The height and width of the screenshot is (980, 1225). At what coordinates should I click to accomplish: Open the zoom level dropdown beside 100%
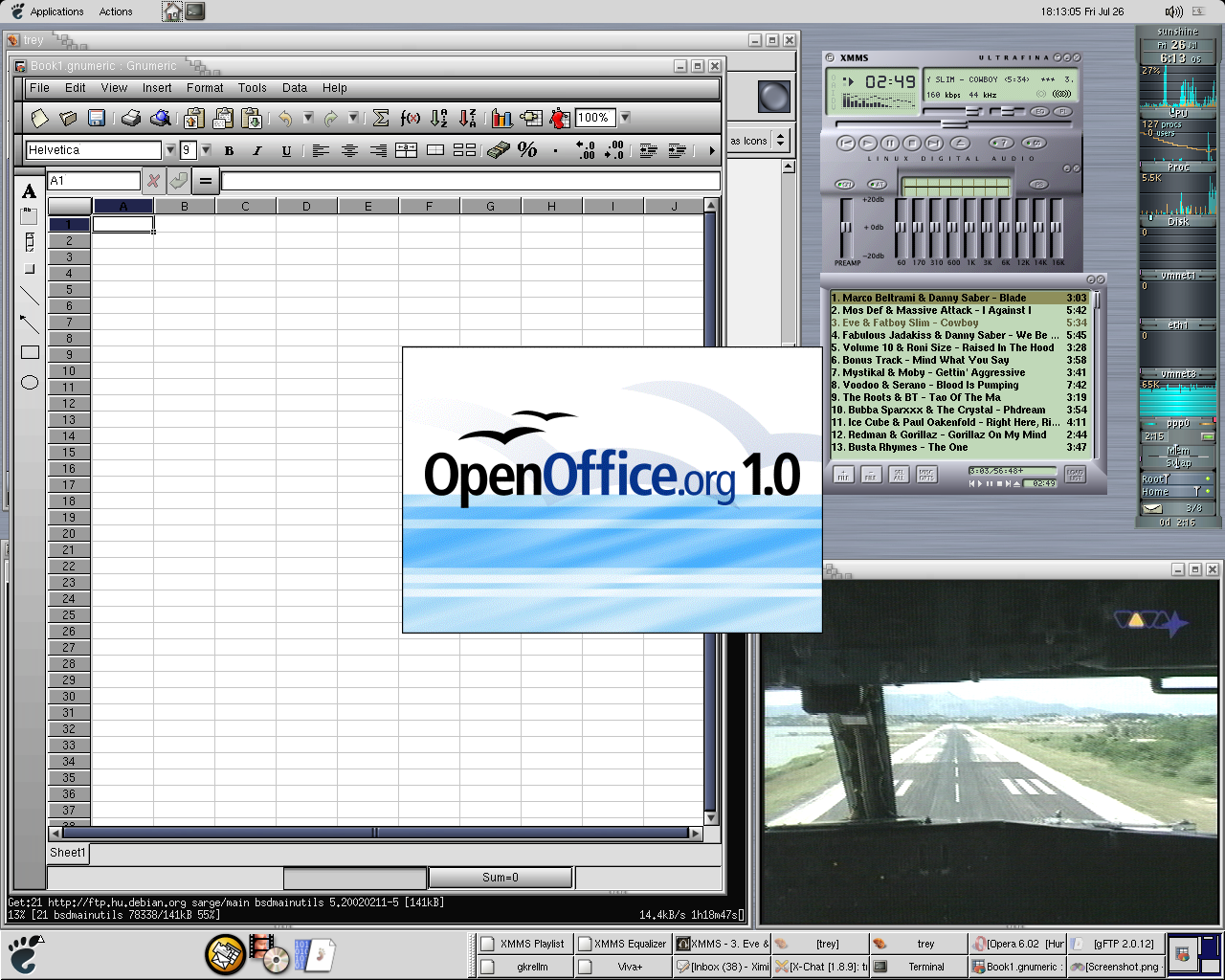point(625,118)
